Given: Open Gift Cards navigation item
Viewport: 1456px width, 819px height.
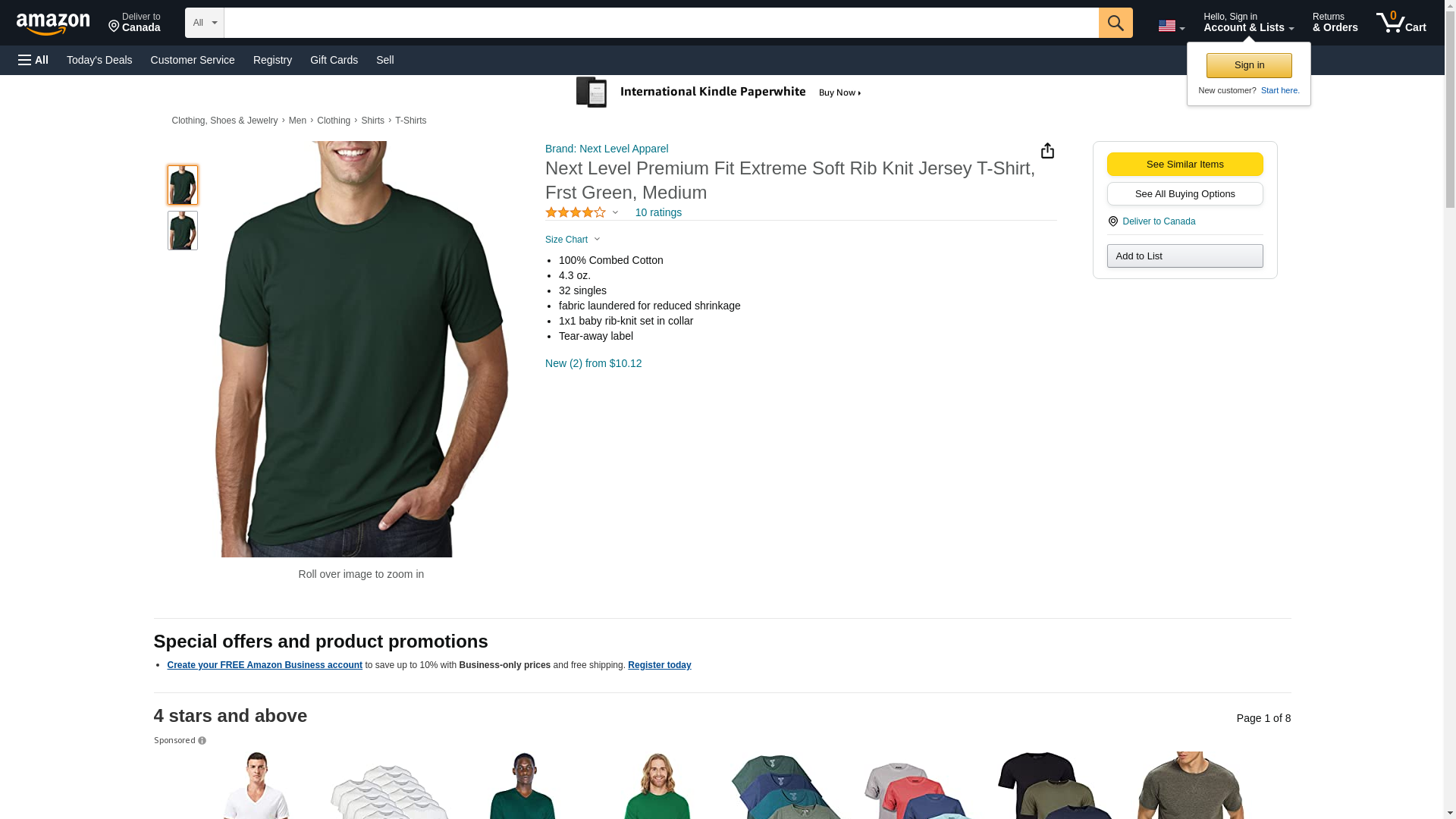Looking at the screenshot, I should [x=334, y=60].
